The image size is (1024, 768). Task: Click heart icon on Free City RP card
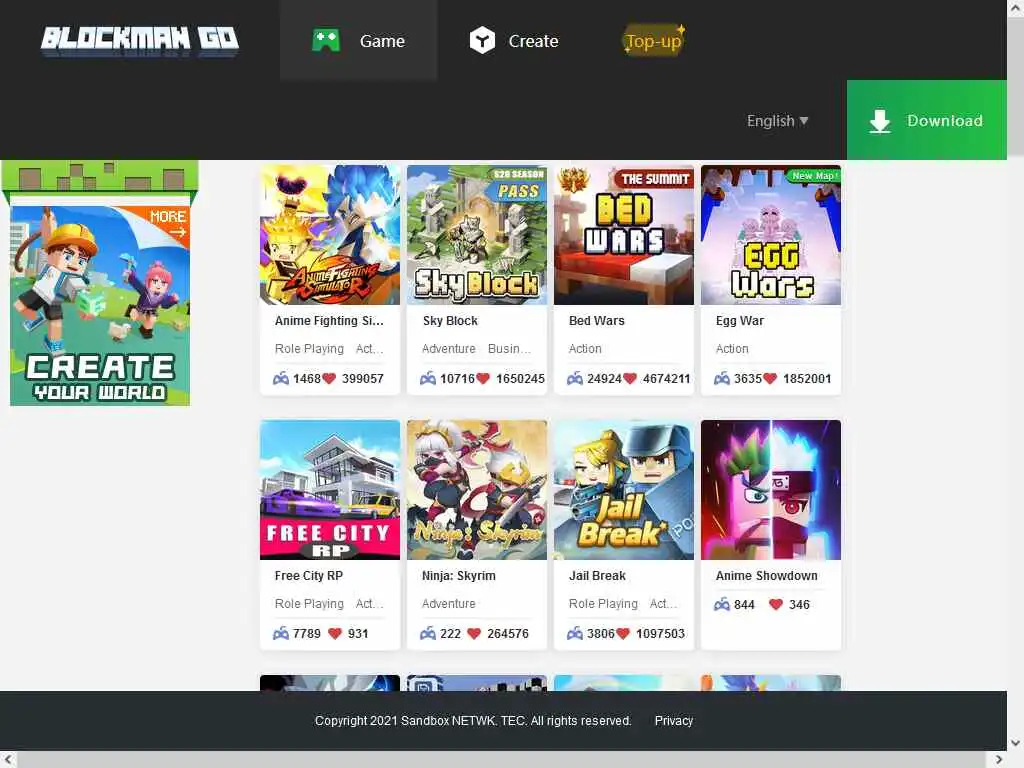(335, 633)
